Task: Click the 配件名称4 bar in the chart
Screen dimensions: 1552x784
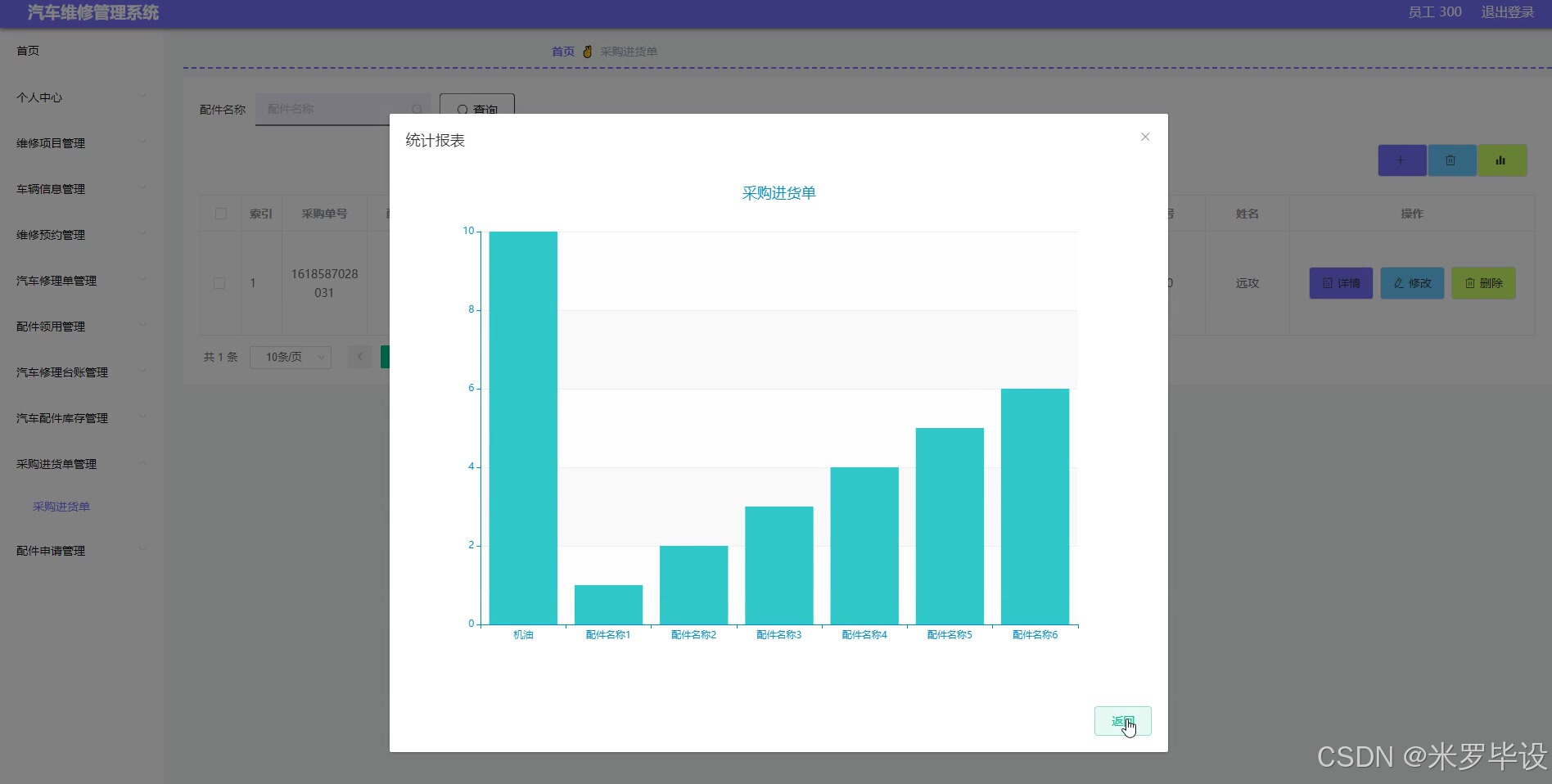Action: point(864,546)
